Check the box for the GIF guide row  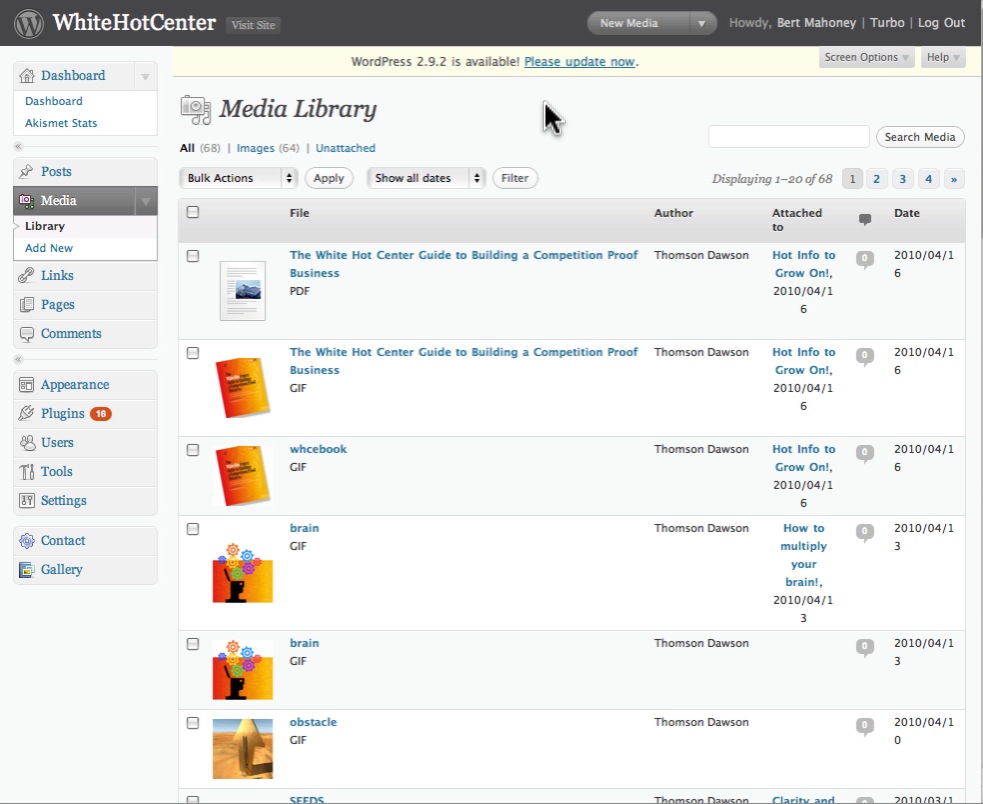(193, 353)
